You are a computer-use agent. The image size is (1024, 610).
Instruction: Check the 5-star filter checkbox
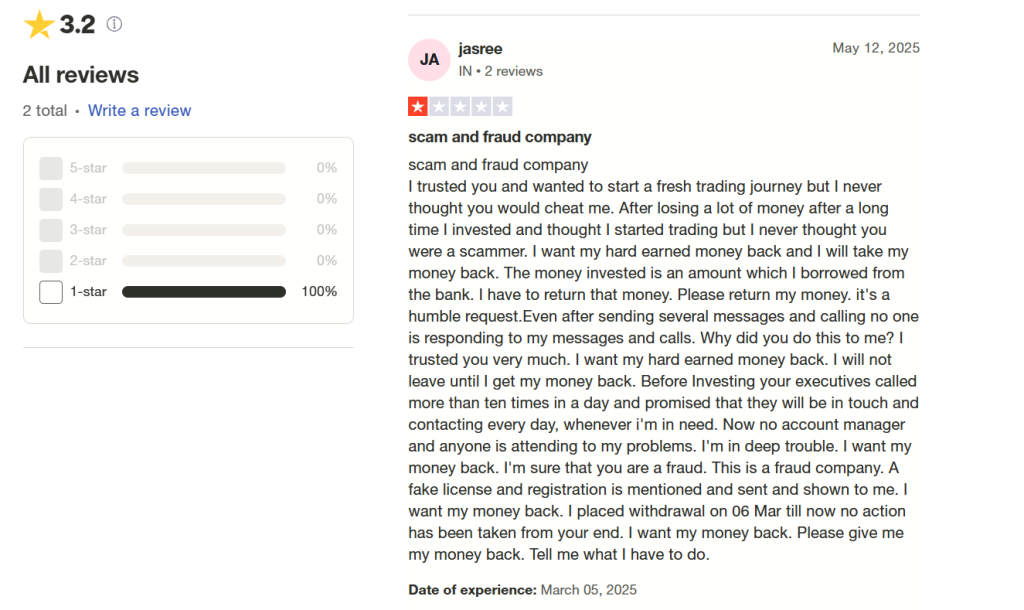(x=51, y=168)
